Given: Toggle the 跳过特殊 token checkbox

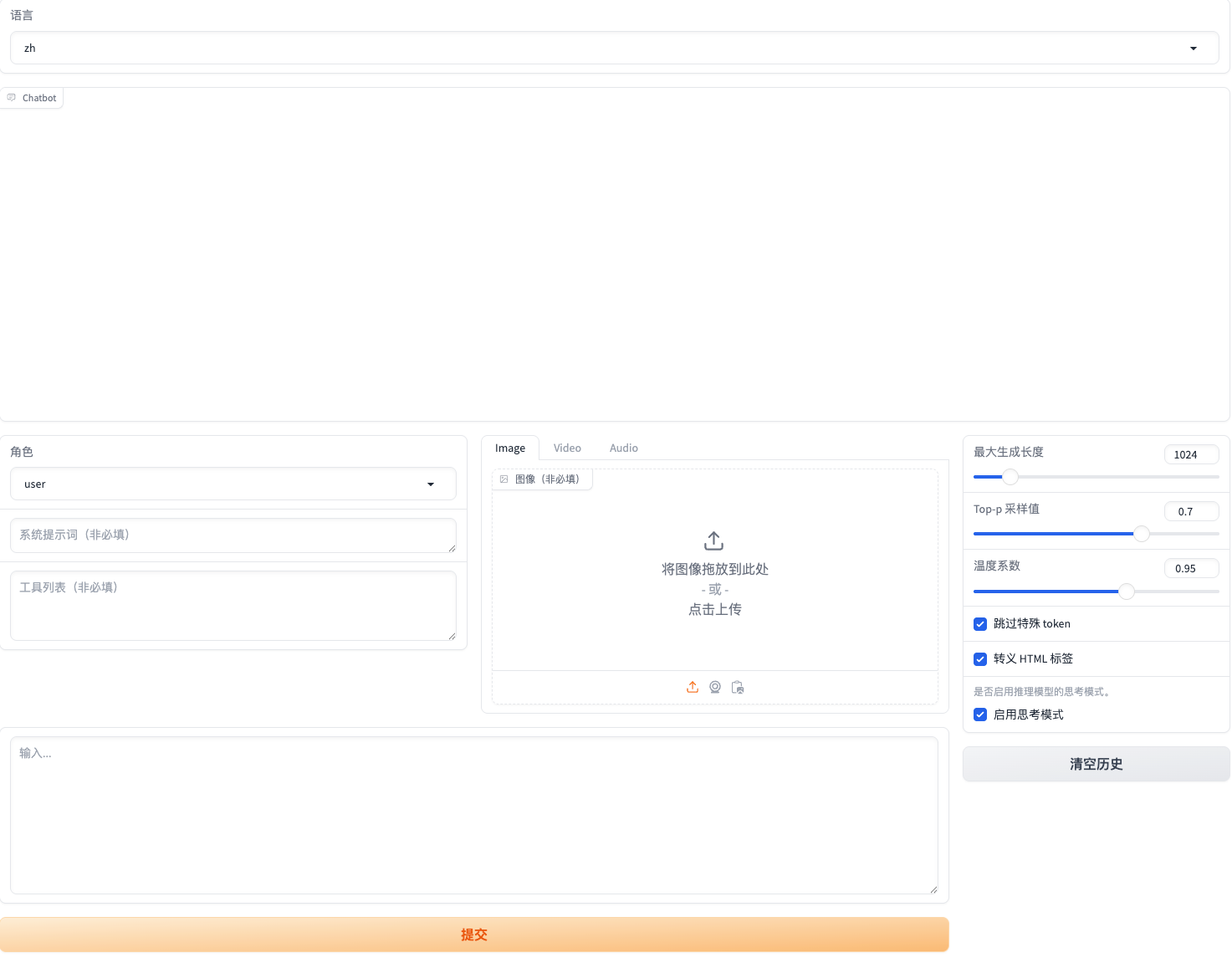Looking at the screenshot, I should pos(980,624).
